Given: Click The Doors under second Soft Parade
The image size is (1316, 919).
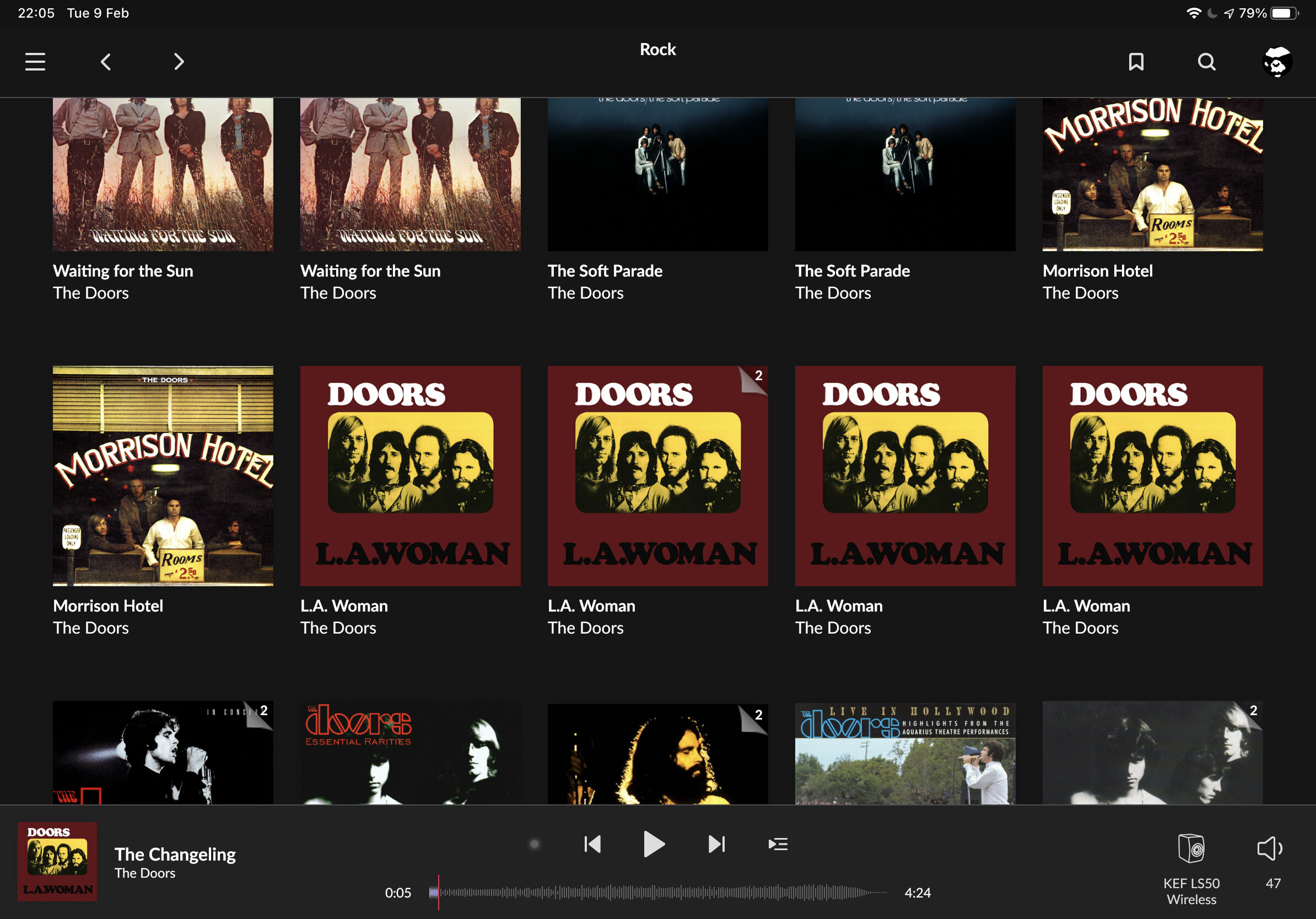Looking at the screenshot, I should point(833,293).
